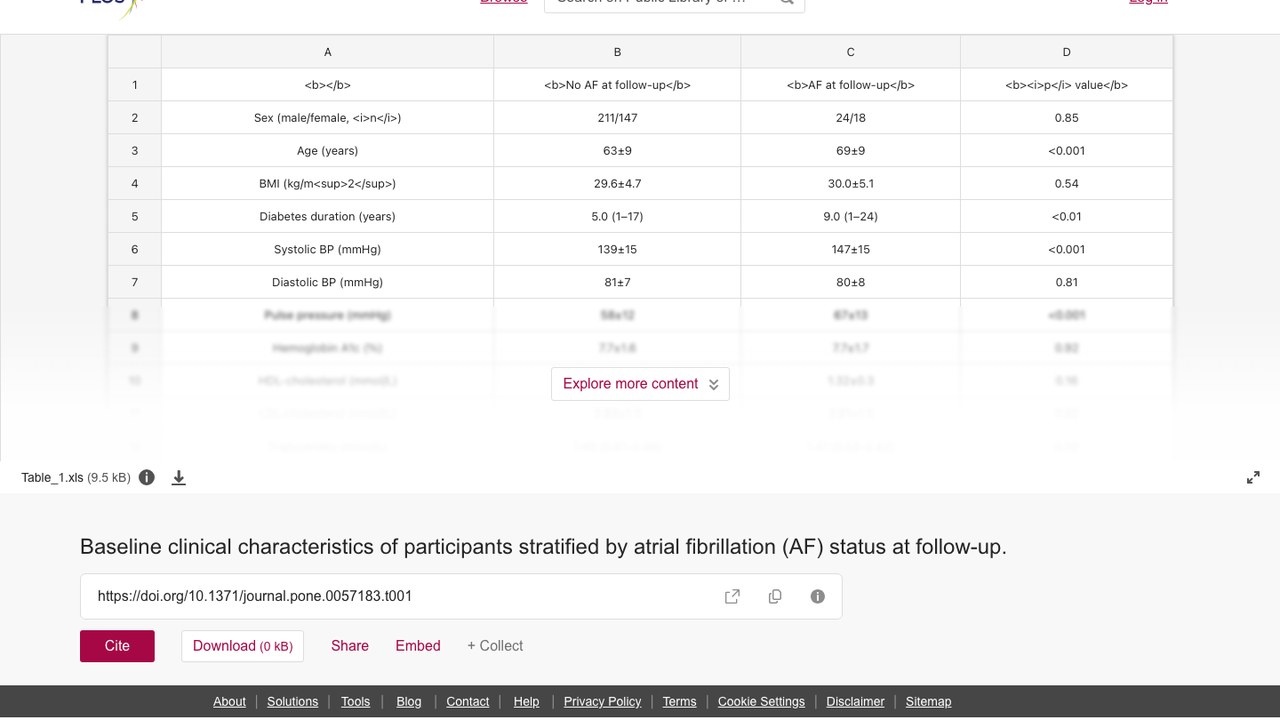The width and height of the screenshot is (1280, 720).
Task: Download Table_1.xls via arrow icon
Action: point(179,477)
